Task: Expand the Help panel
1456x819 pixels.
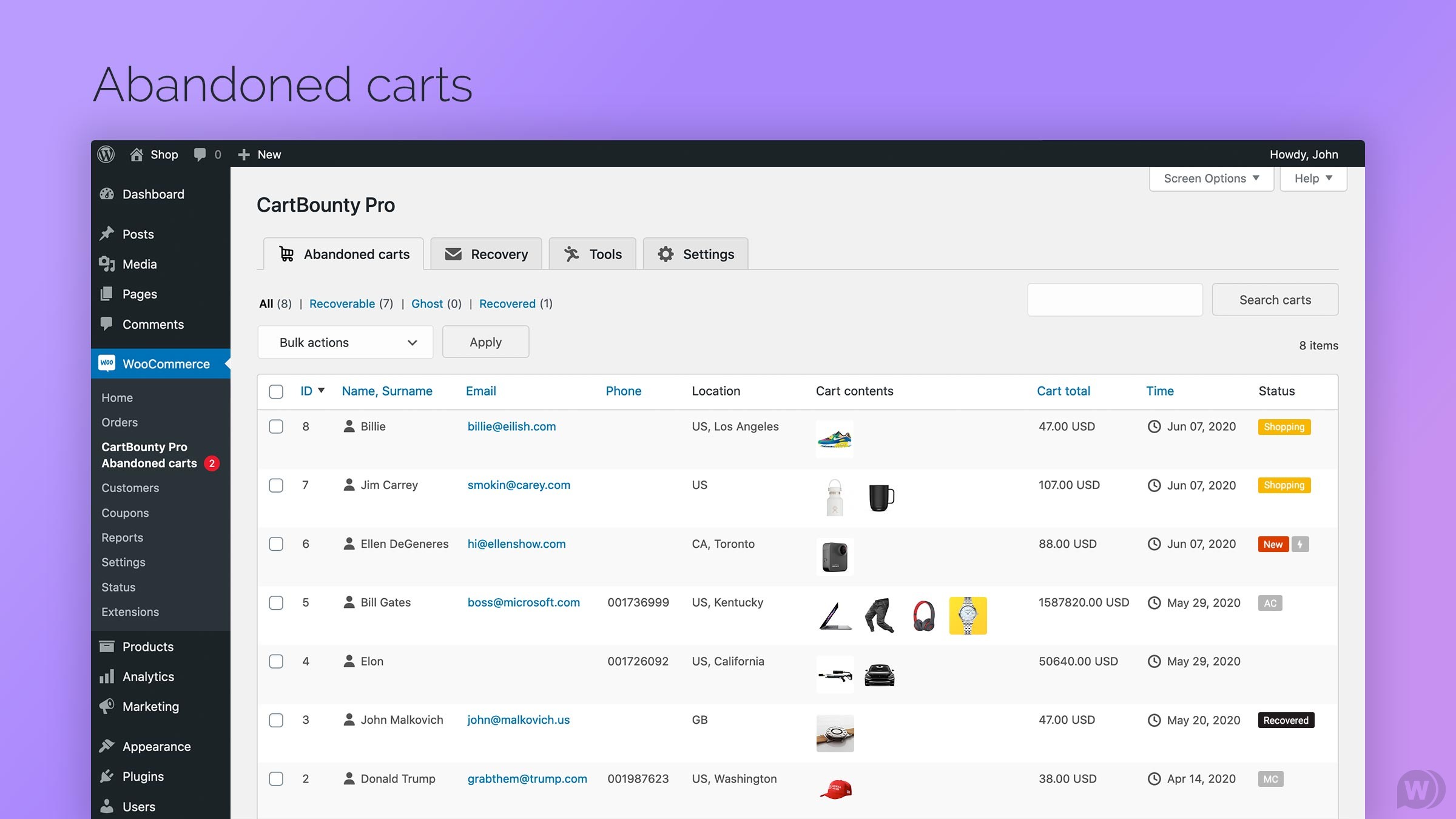Action: pyautogui.click(x=1312, y=178)
